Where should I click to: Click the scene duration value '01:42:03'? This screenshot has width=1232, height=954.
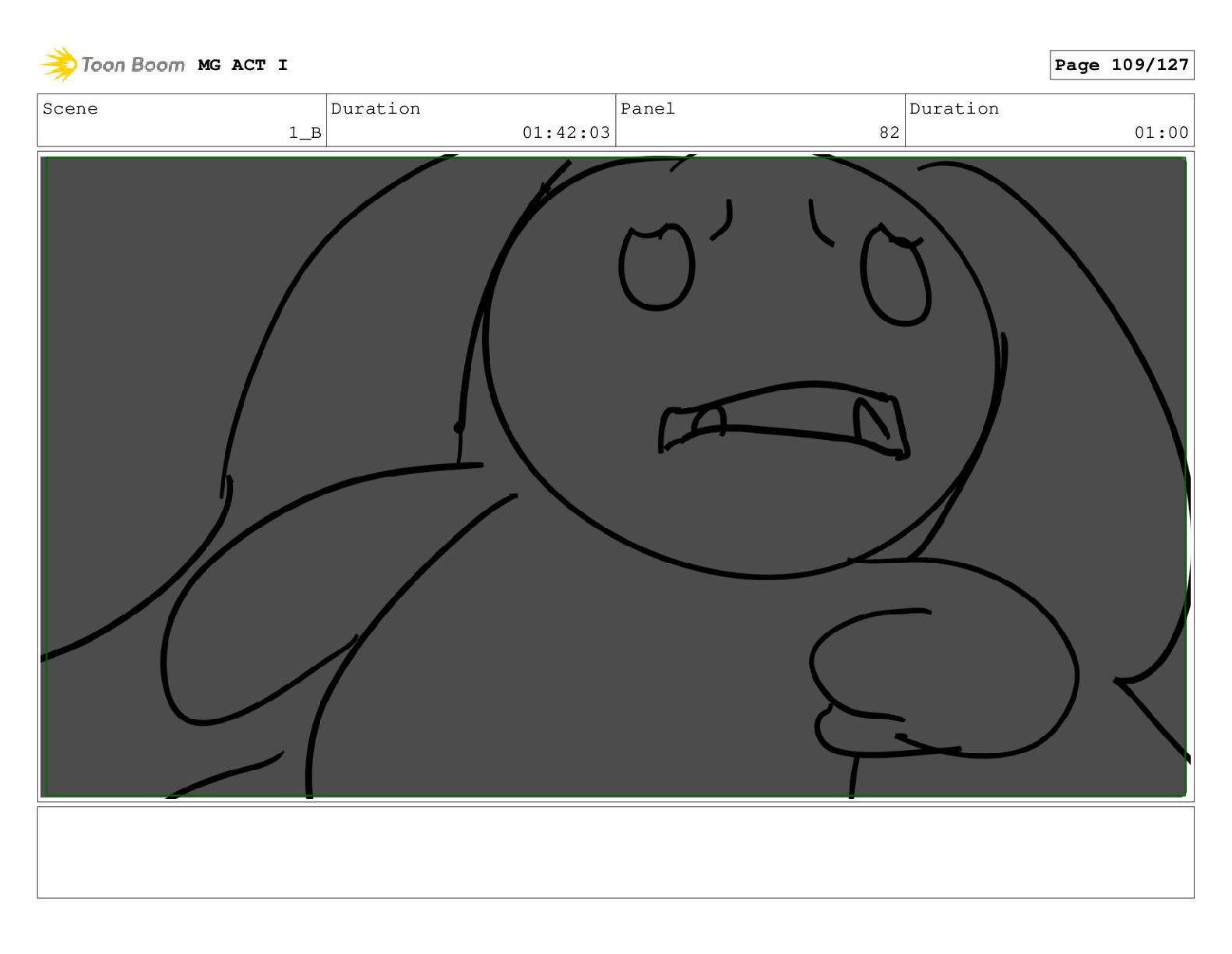(566, 133)
